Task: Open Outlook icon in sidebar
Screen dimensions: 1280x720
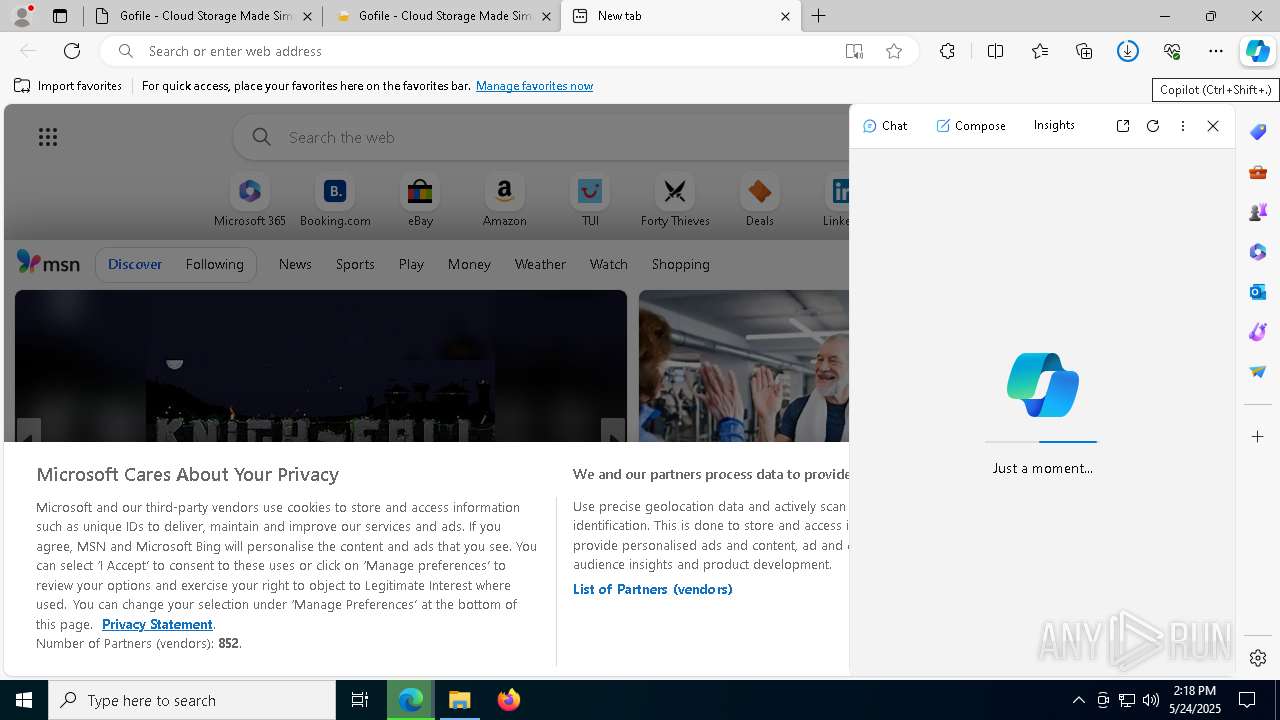Action: pos(1258,292)
